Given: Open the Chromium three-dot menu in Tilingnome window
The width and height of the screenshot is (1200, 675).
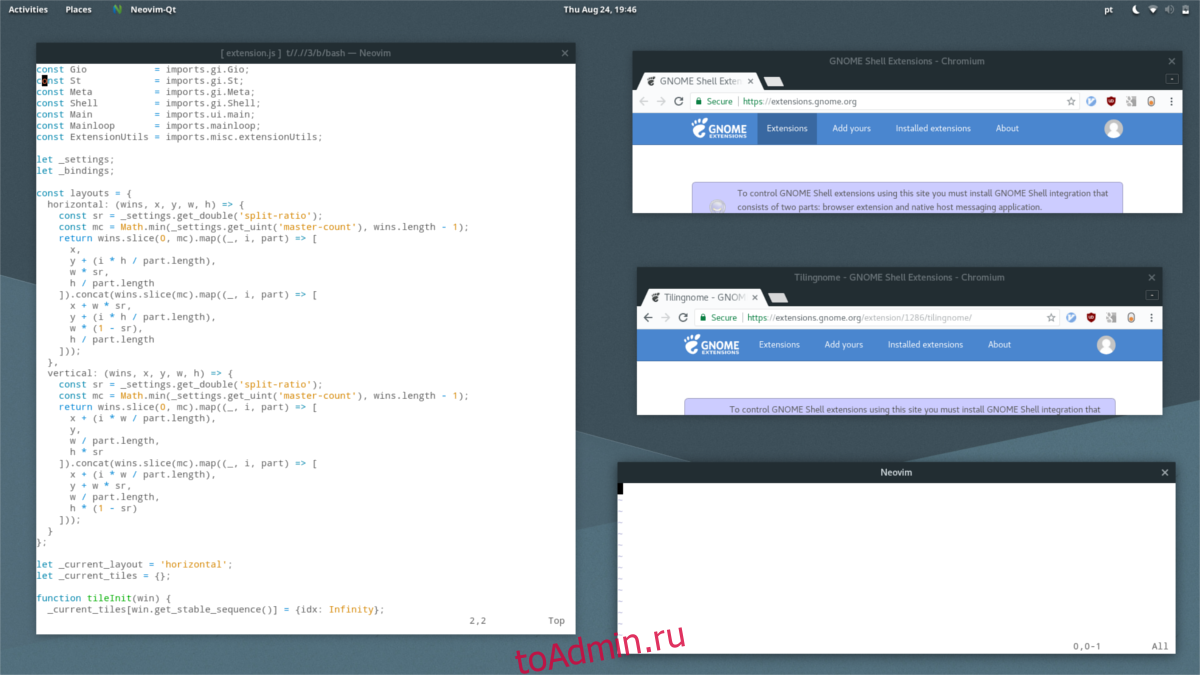Looking at the screenshot, I should (1150, 317).
